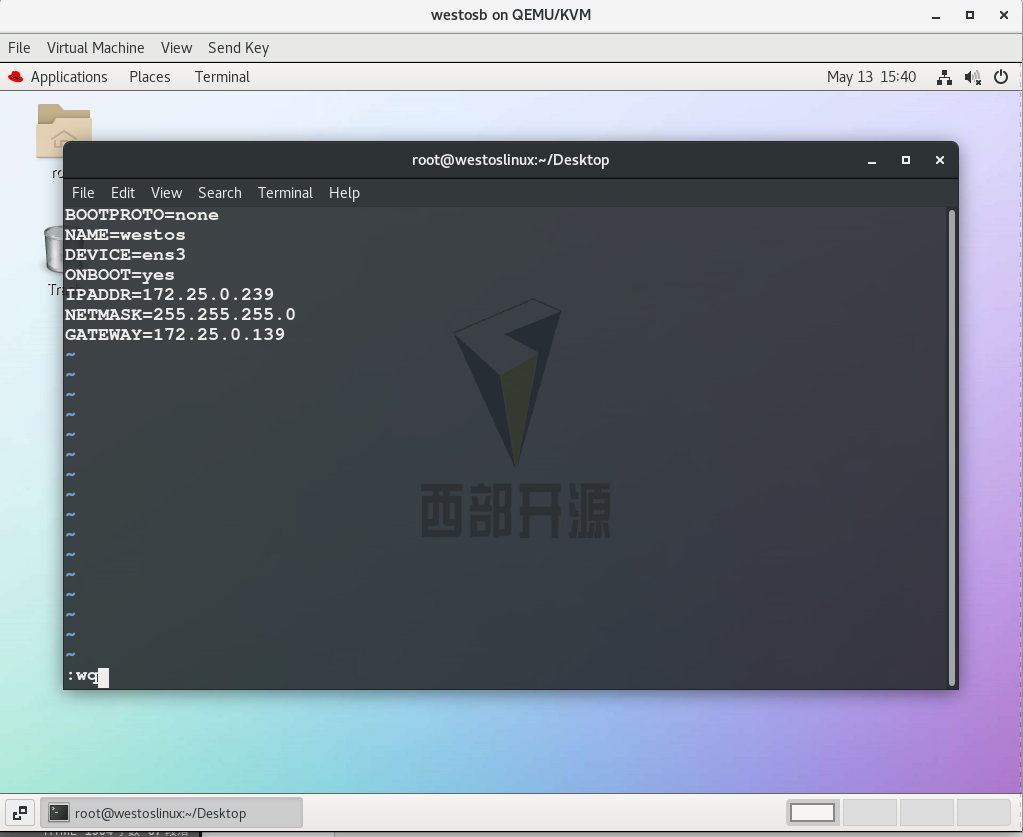Viewport: 1023px width, 837px height.
Task: Open the home folder desktop icon
Action: coord(63,130)
